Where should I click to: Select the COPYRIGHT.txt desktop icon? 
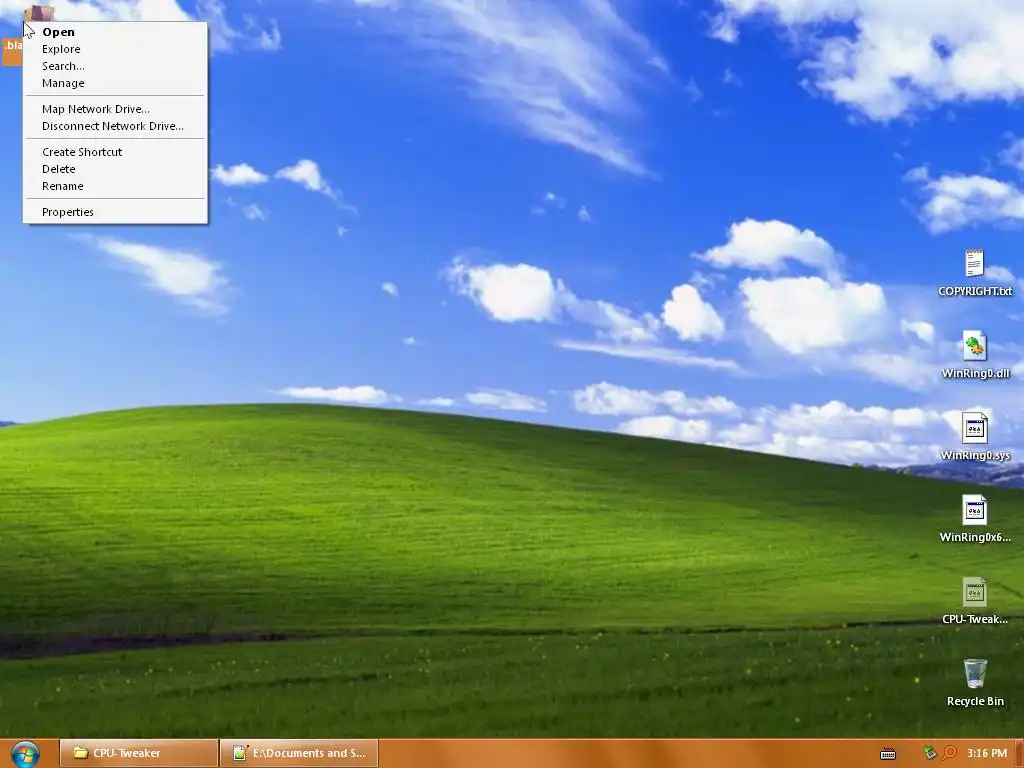tap(974, 273)
